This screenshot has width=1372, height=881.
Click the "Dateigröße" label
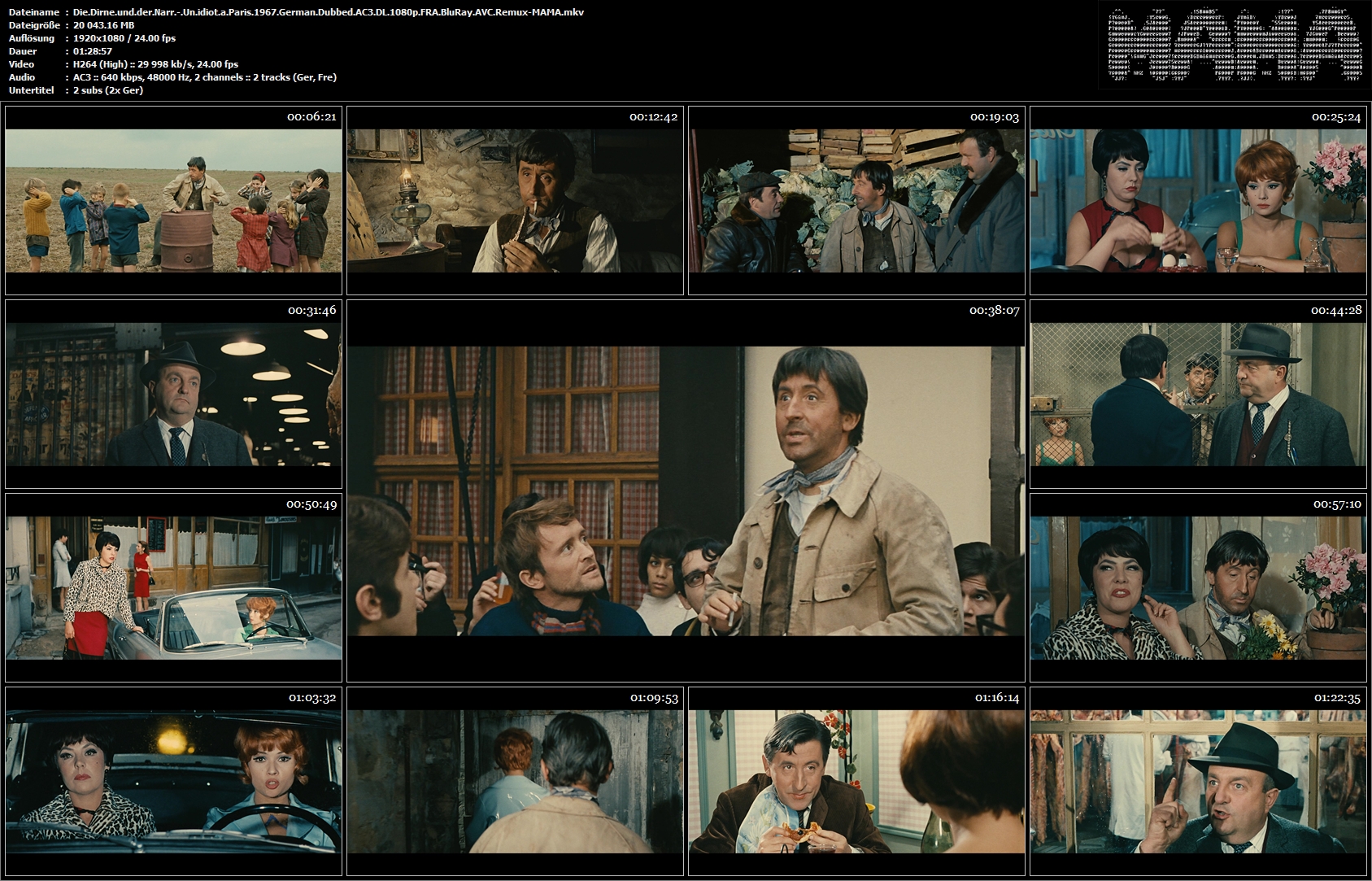33,25
